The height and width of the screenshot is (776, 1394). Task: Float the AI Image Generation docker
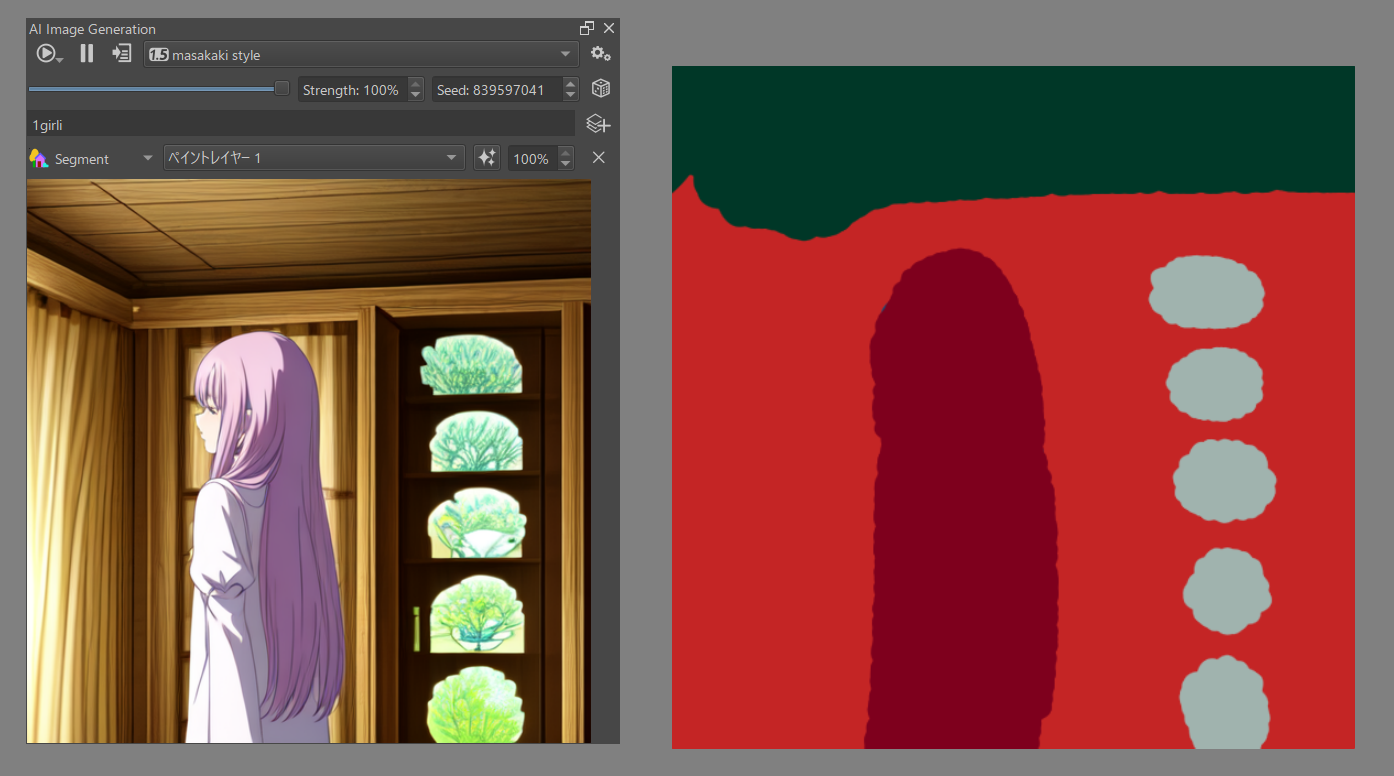(587, 28)
